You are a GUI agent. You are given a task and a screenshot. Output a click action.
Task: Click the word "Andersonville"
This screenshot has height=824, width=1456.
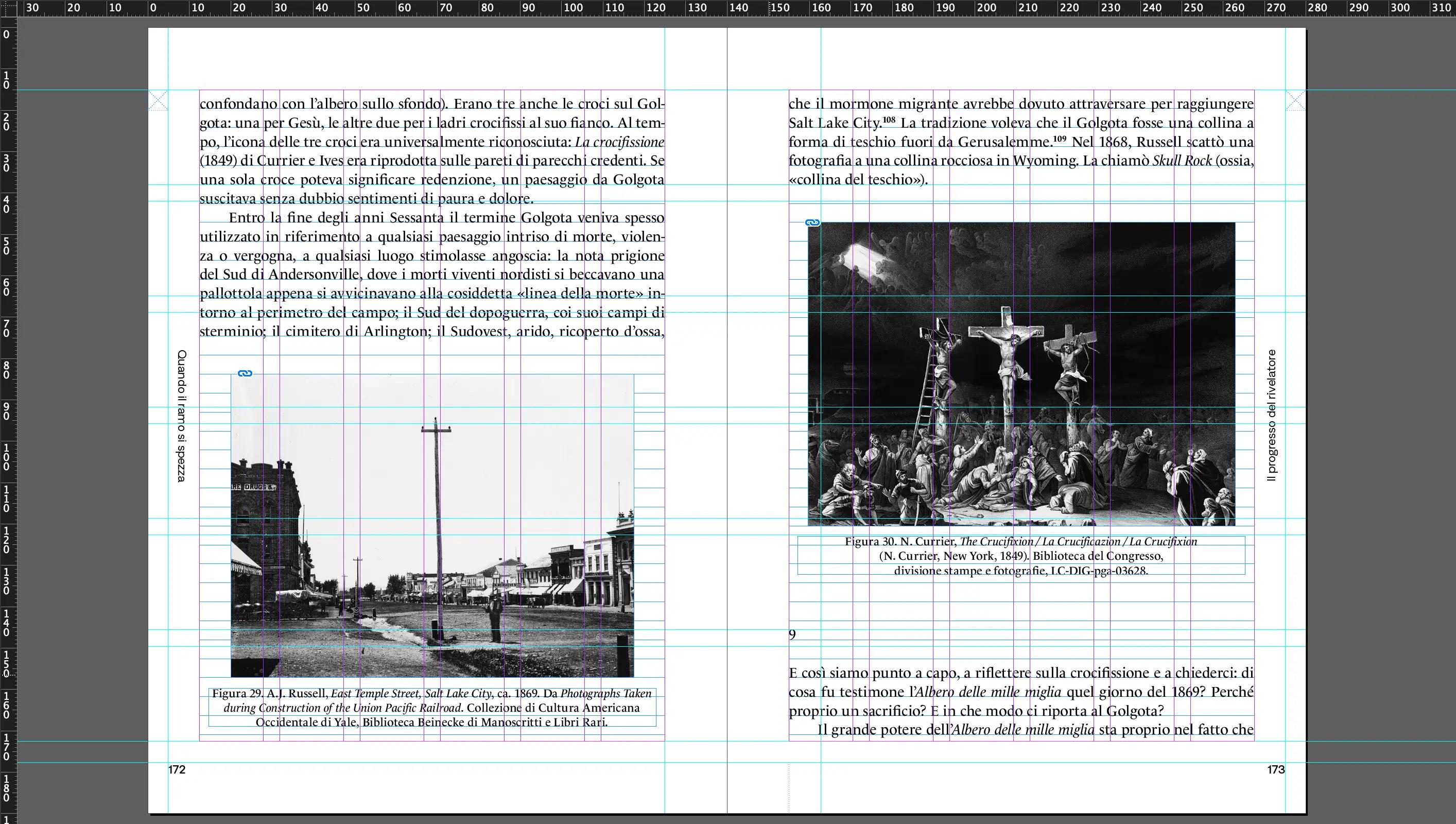pos(314,274)
